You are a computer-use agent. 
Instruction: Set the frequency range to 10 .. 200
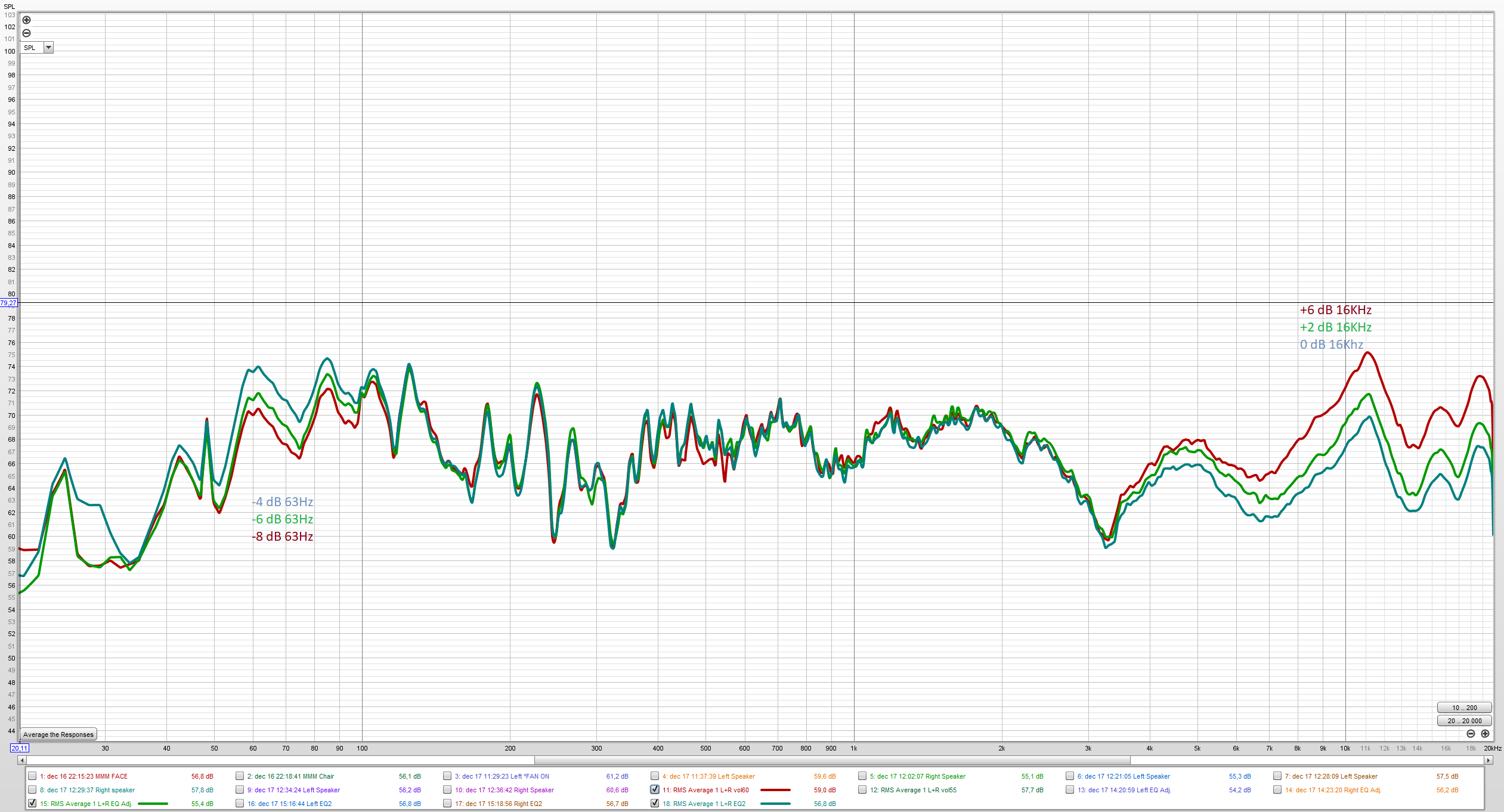pos(1464,708)
